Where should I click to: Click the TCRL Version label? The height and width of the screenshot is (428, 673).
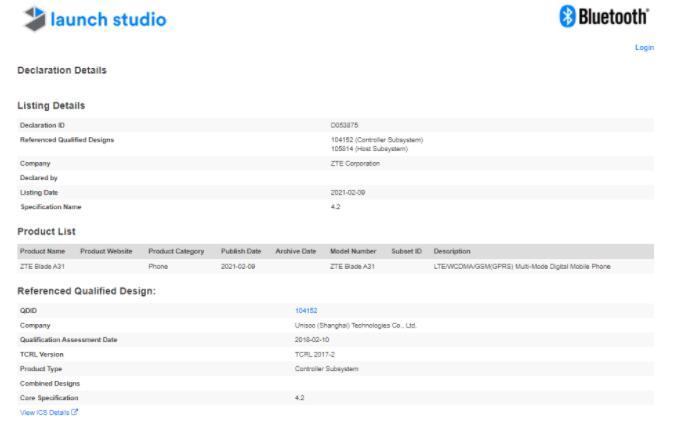[x=42, y=355]
